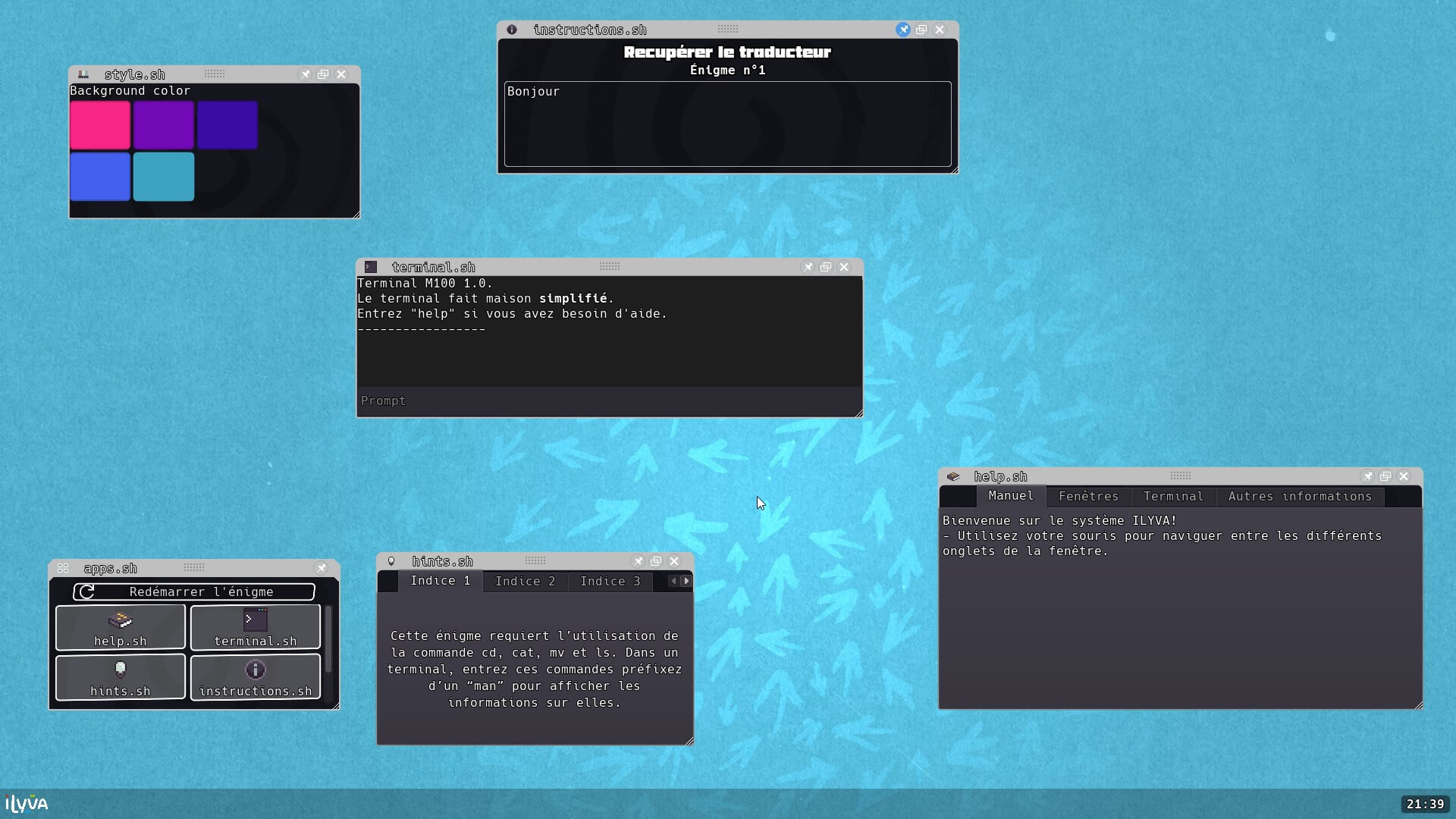This screenshot has width=1456, height=819.
Task: Click the terminal icon in terminal.sh title bar
Action: coord(371,267)
